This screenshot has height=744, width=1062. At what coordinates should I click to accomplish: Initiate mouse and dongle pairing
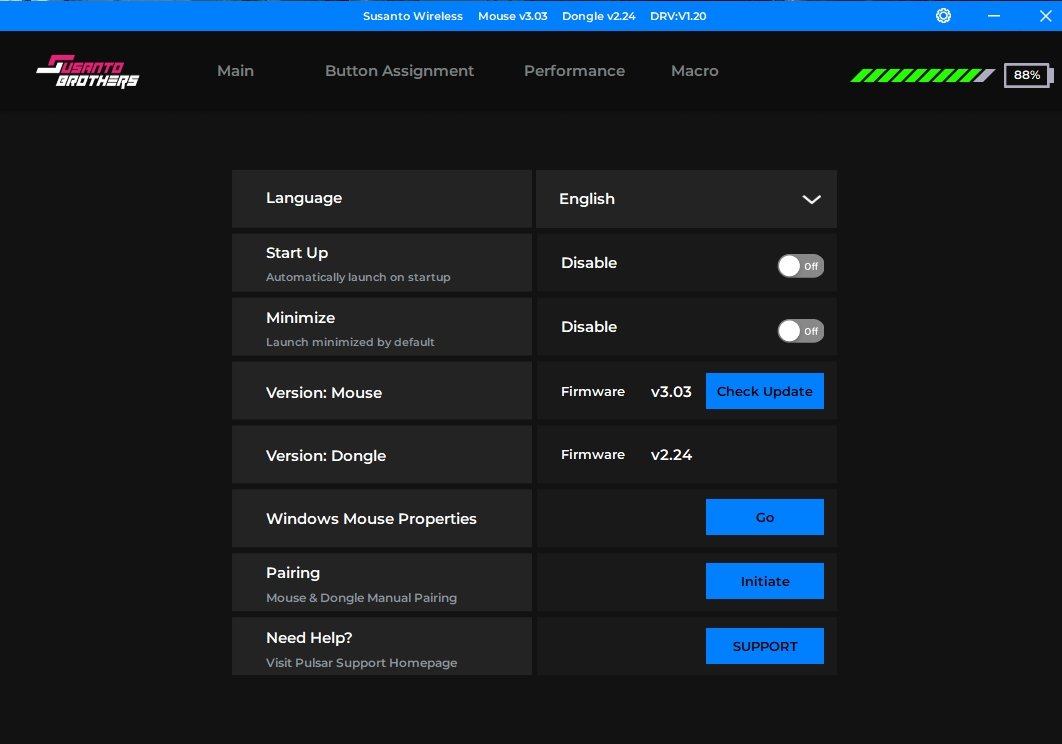click(x=765, y=581)
